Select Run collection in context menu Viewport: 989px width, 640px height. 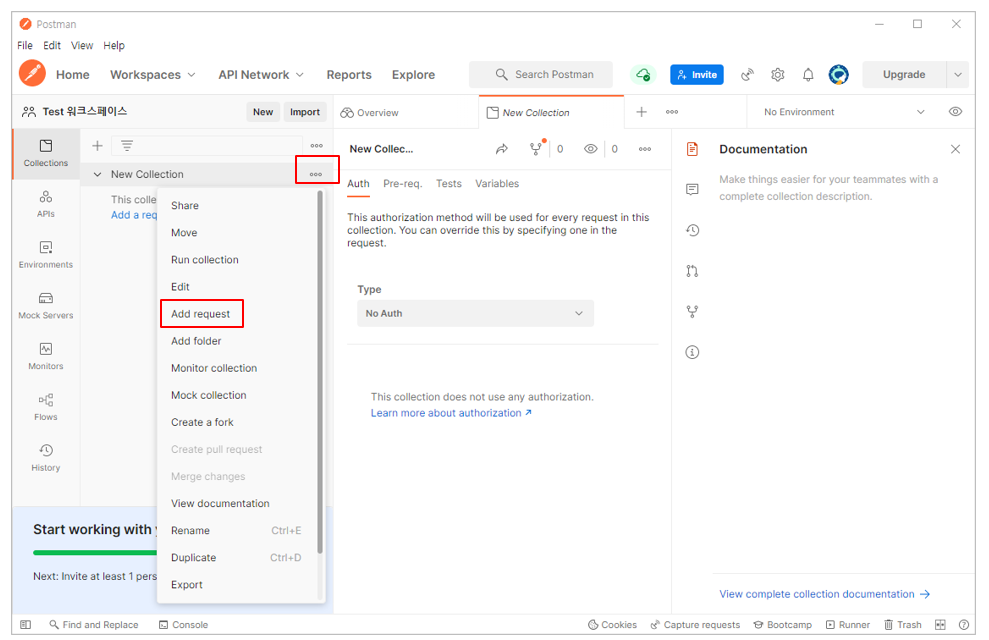204,260
